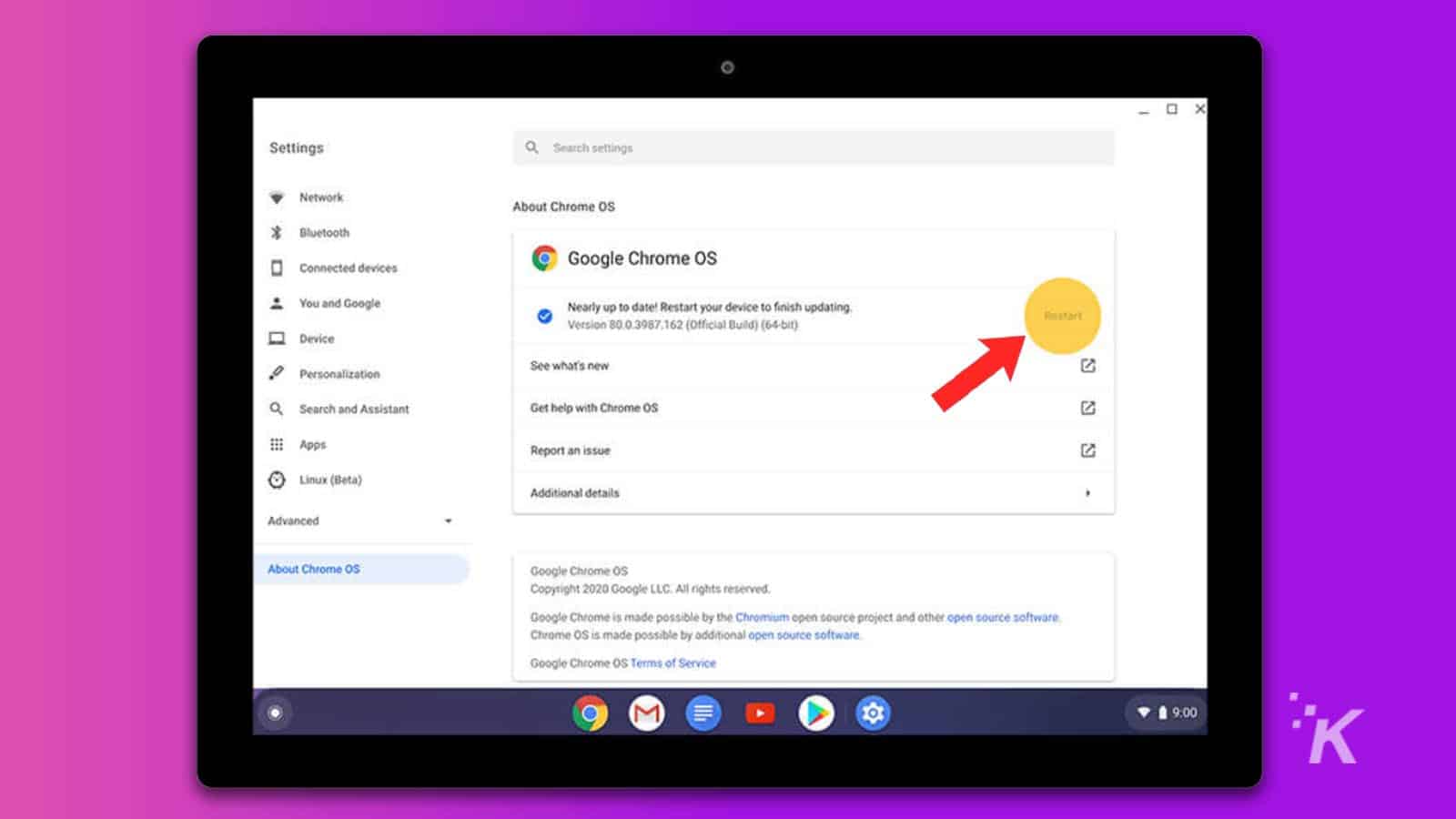1456x819 pixels.
Task: Open the Google Play Store
Action: pyautogui.click(x=816, y=713)
